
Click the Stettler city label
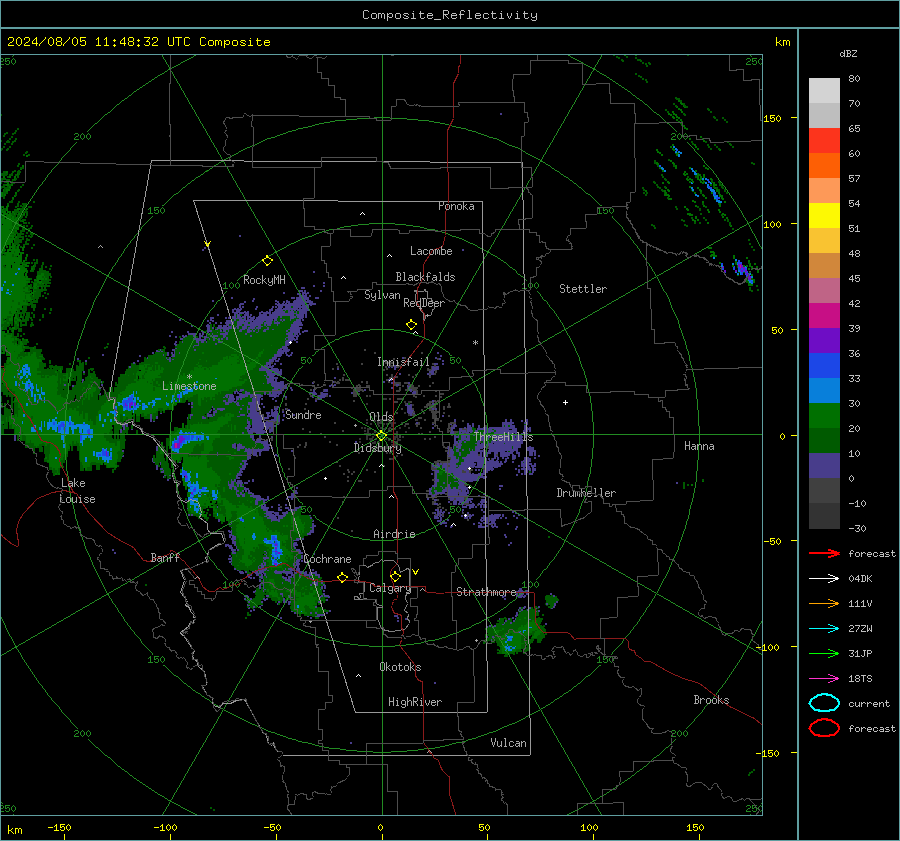pyautogui.click(x=583, y=289)
